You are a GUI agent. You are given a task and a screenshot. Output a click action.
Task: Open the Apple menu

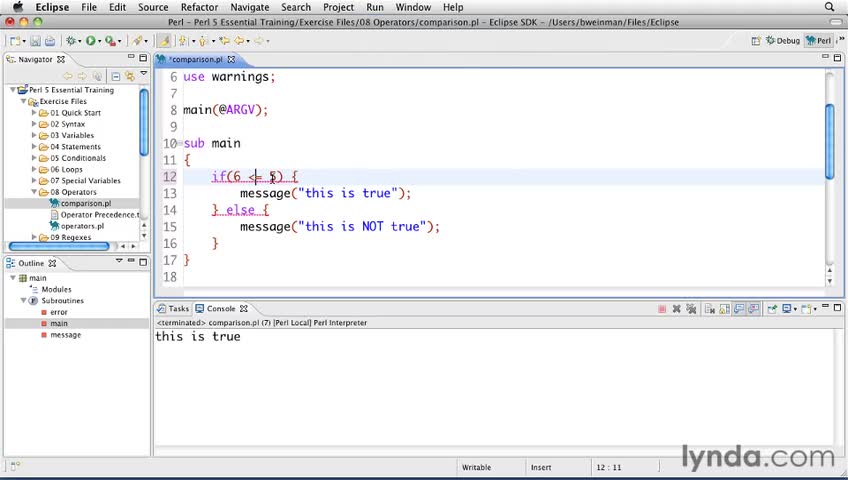point(18,7)
